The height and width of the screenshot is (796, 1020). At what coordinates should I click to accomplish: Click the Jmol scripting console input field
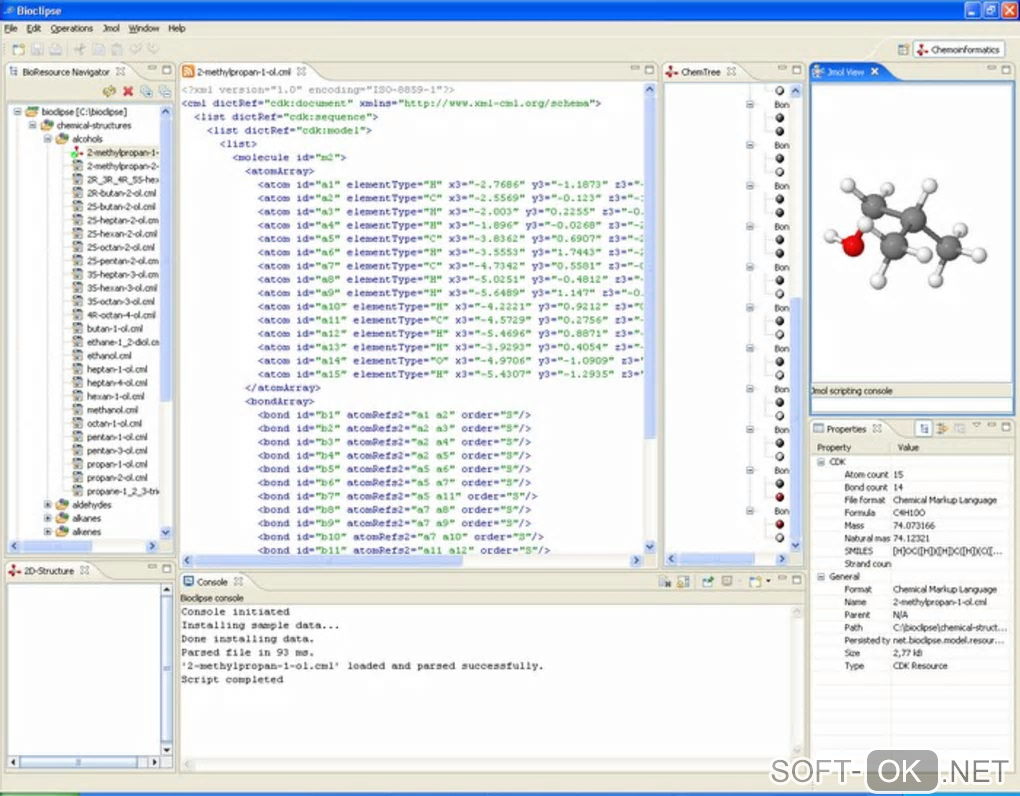point(910,406)
